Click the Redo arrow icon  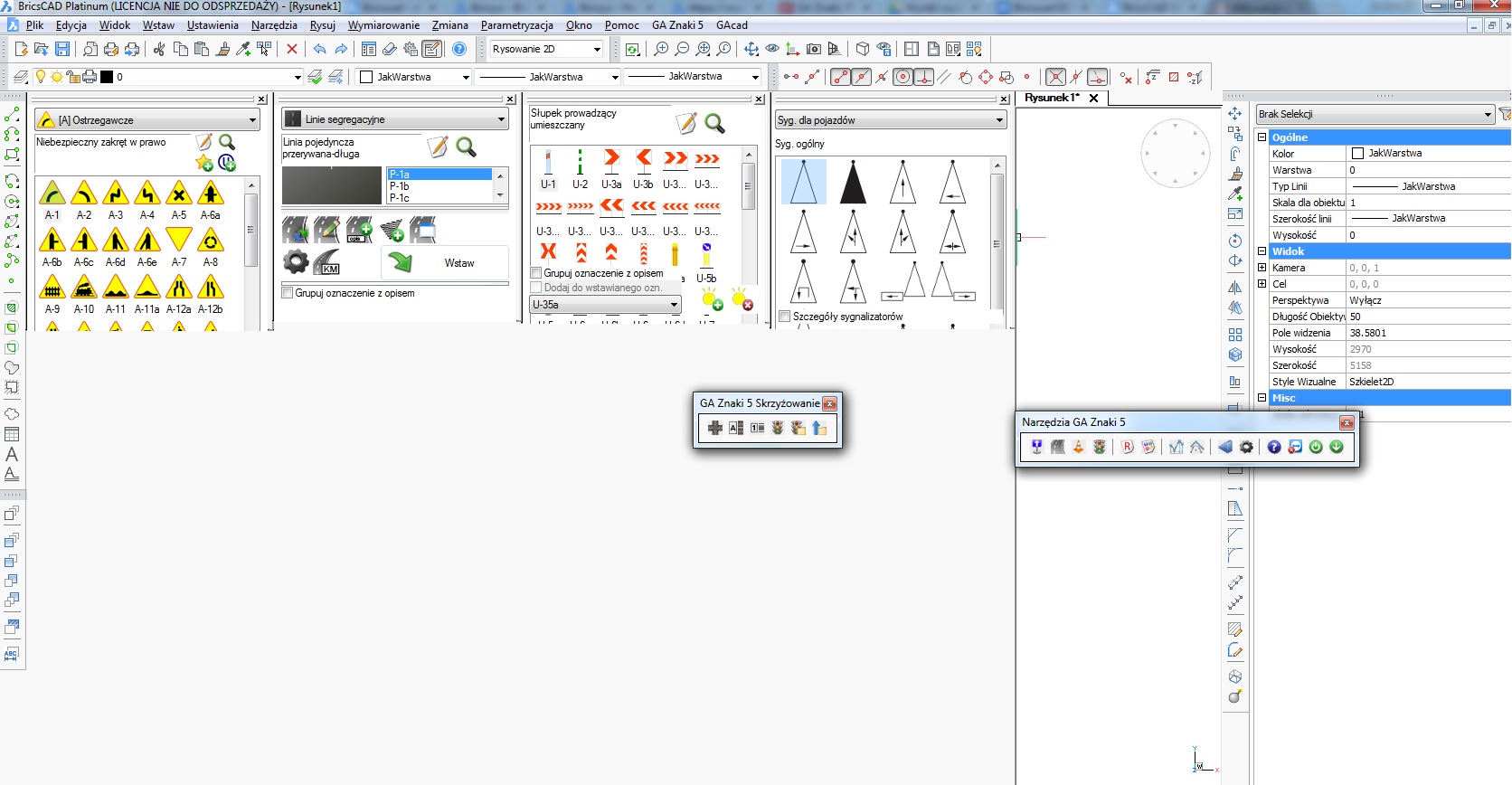pos(341,49)
